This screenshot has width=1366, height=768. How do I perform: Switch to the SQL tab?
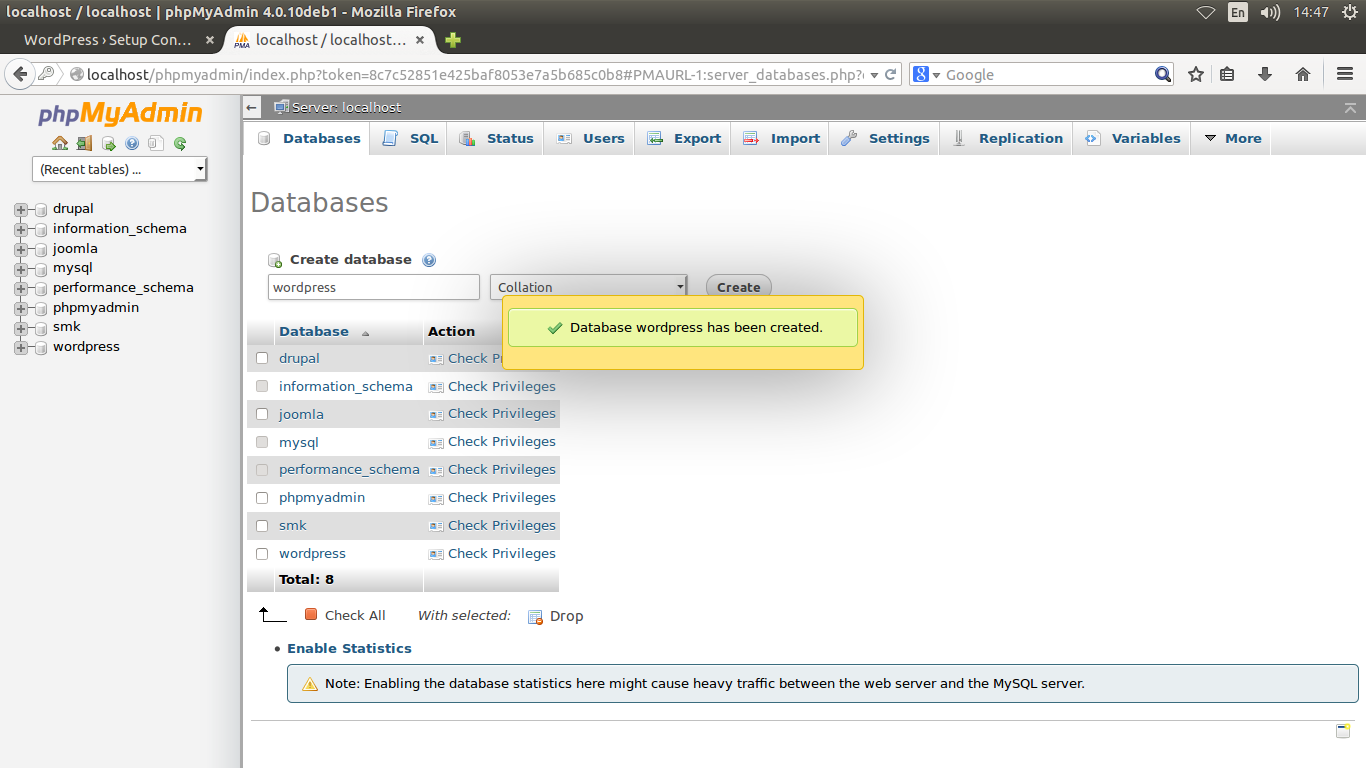[410, 138]
